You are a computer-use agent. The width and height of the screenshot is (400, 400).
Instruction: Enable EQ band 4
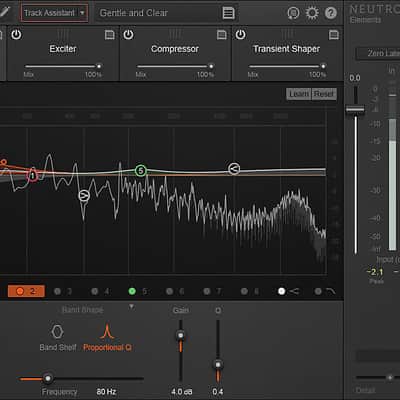click(95, 291)
